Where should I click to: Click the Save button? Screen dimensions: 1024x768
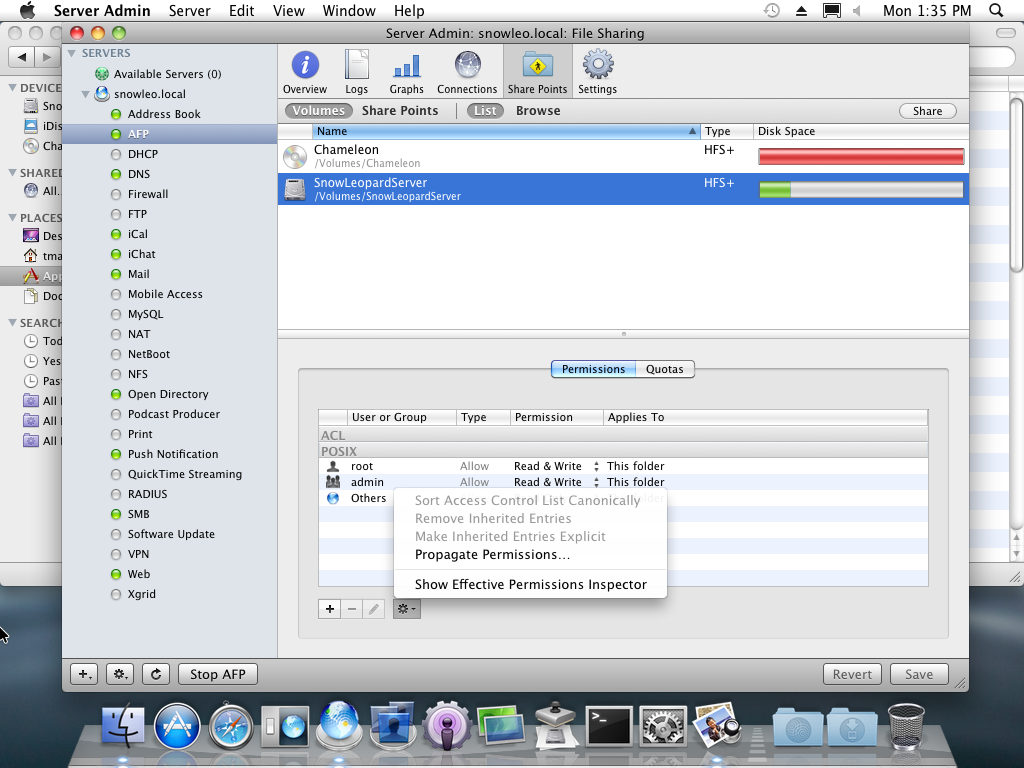pos(918,674)
